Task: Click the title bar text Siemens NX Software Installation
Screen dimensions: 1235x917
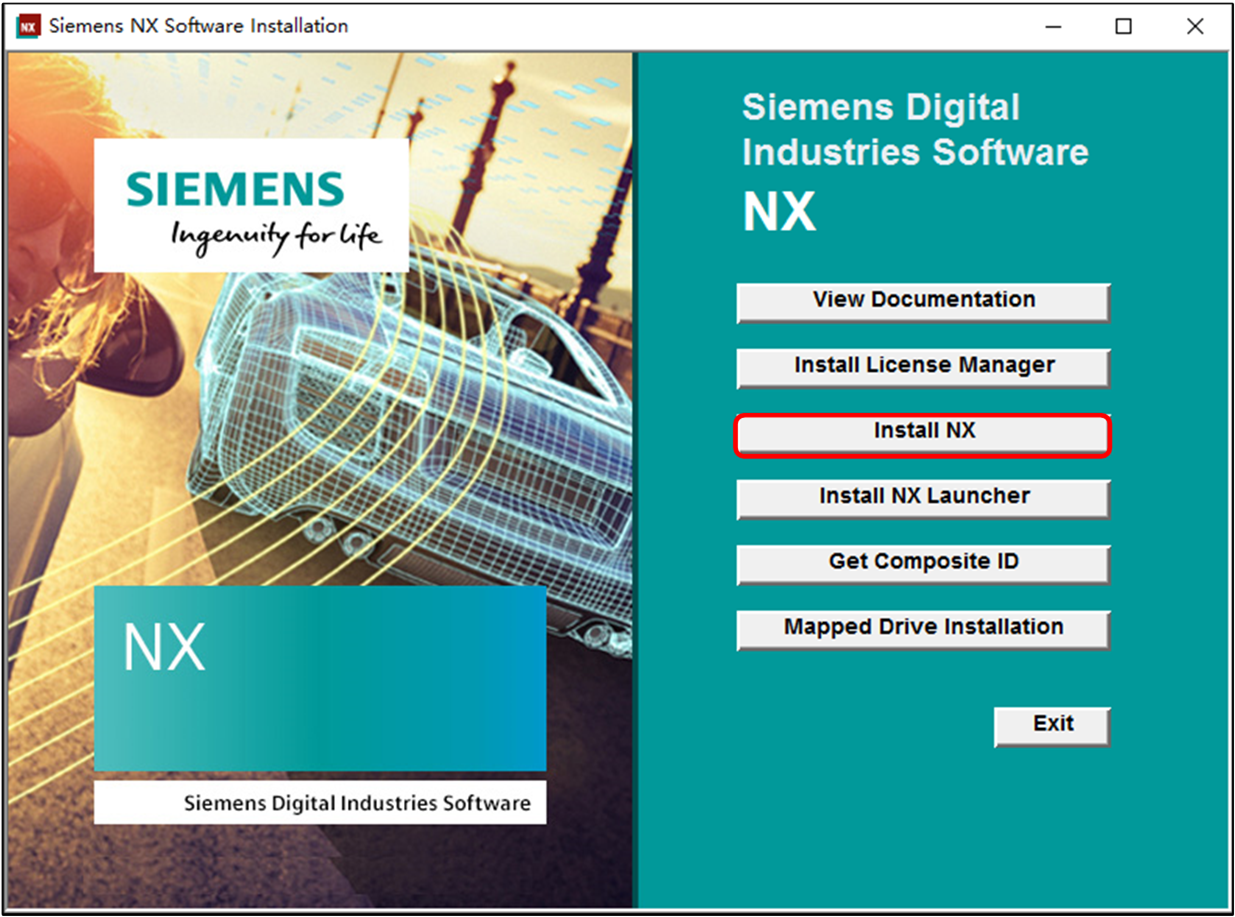Action: (196, 26)
